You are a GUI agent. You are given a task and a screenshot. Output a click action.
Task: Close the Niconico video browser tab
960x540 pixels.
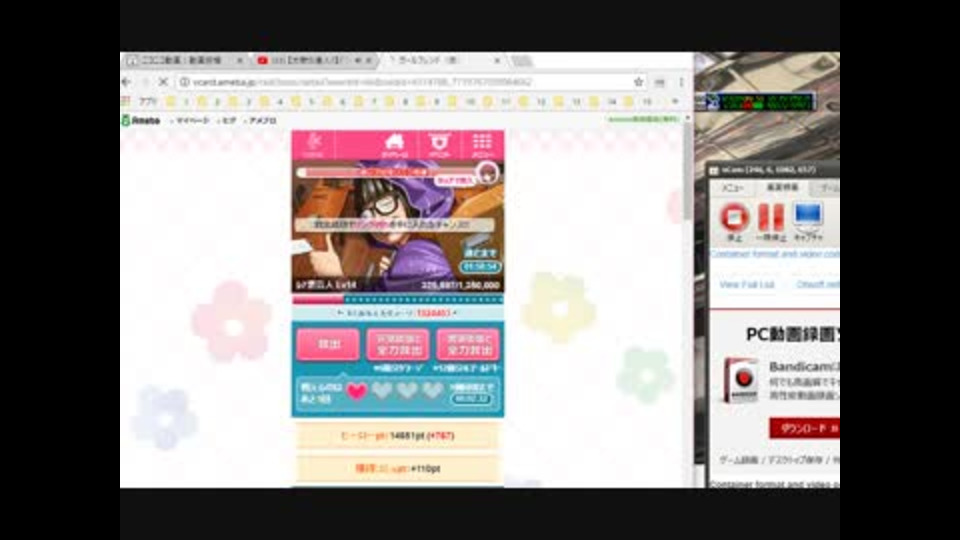pos(240,60)
